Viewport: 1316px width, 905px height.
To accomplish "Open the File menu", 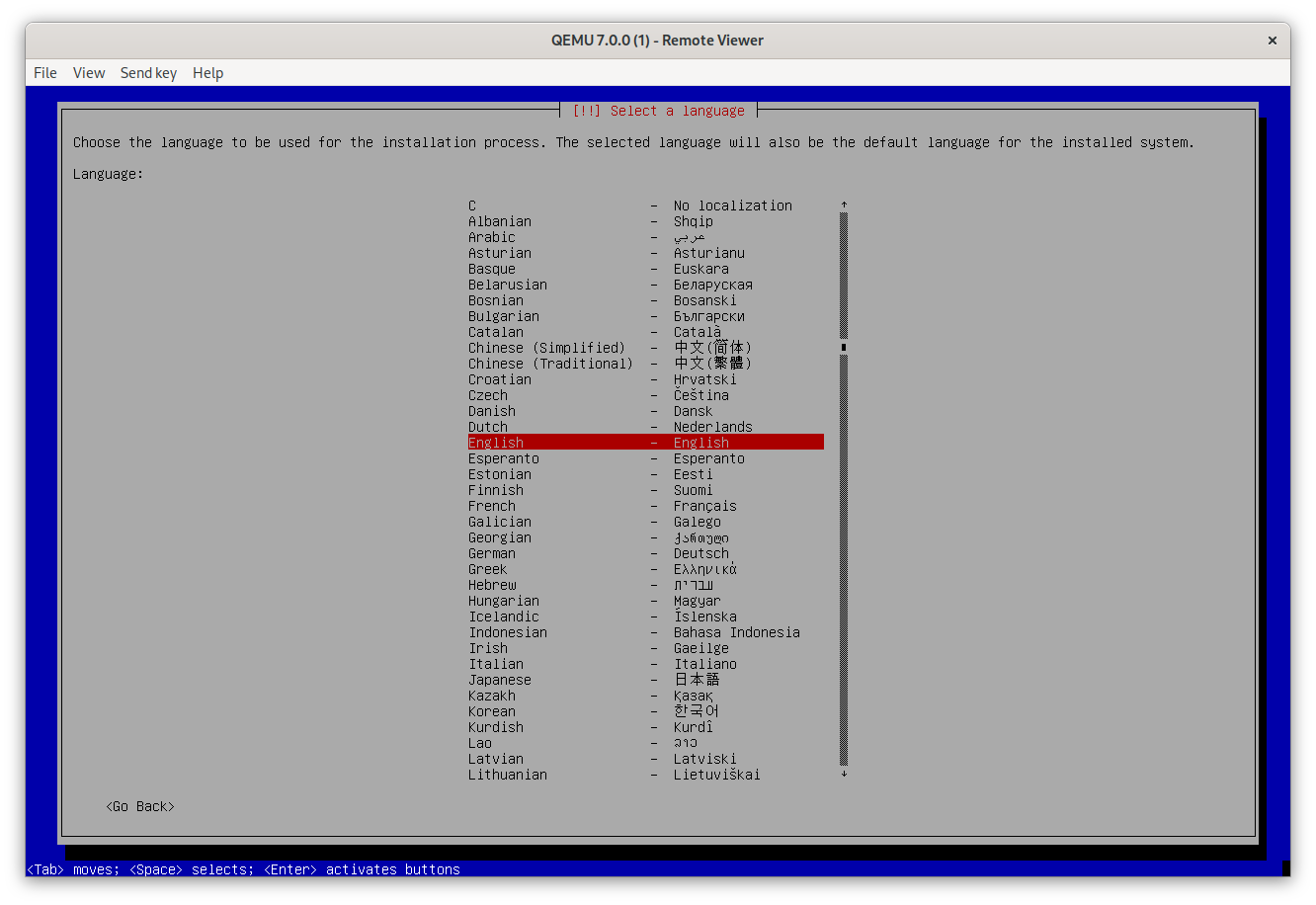I will pos(44,73).
